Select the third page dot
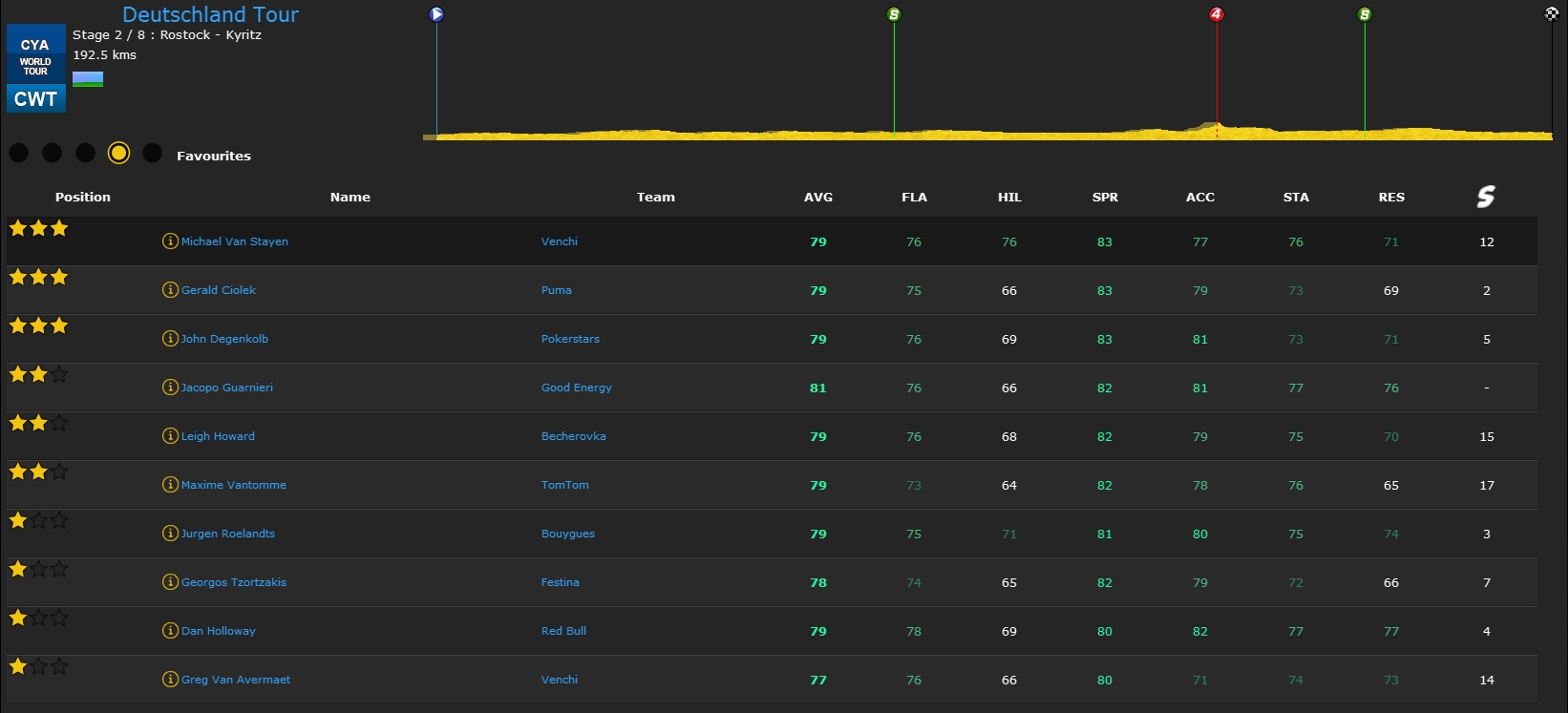This screenshot has width=1568, height=713. click(x=86, y=153)
